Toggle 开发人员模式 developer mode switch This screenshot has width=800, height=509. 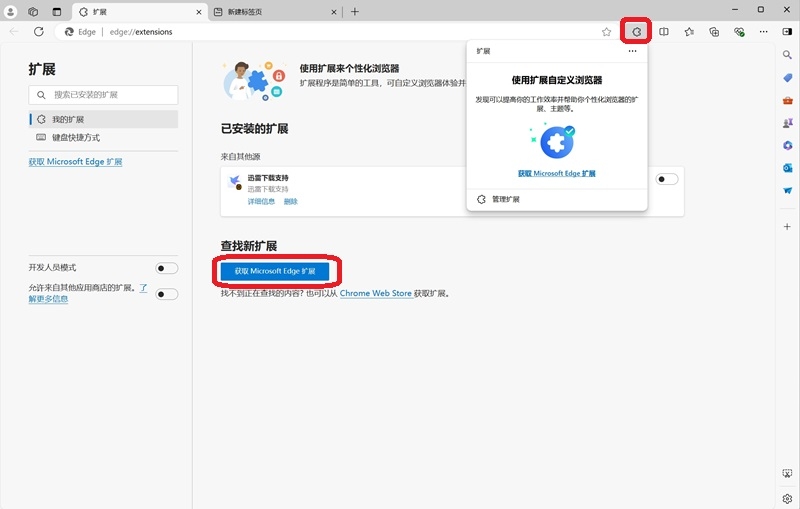click(166, 268)
